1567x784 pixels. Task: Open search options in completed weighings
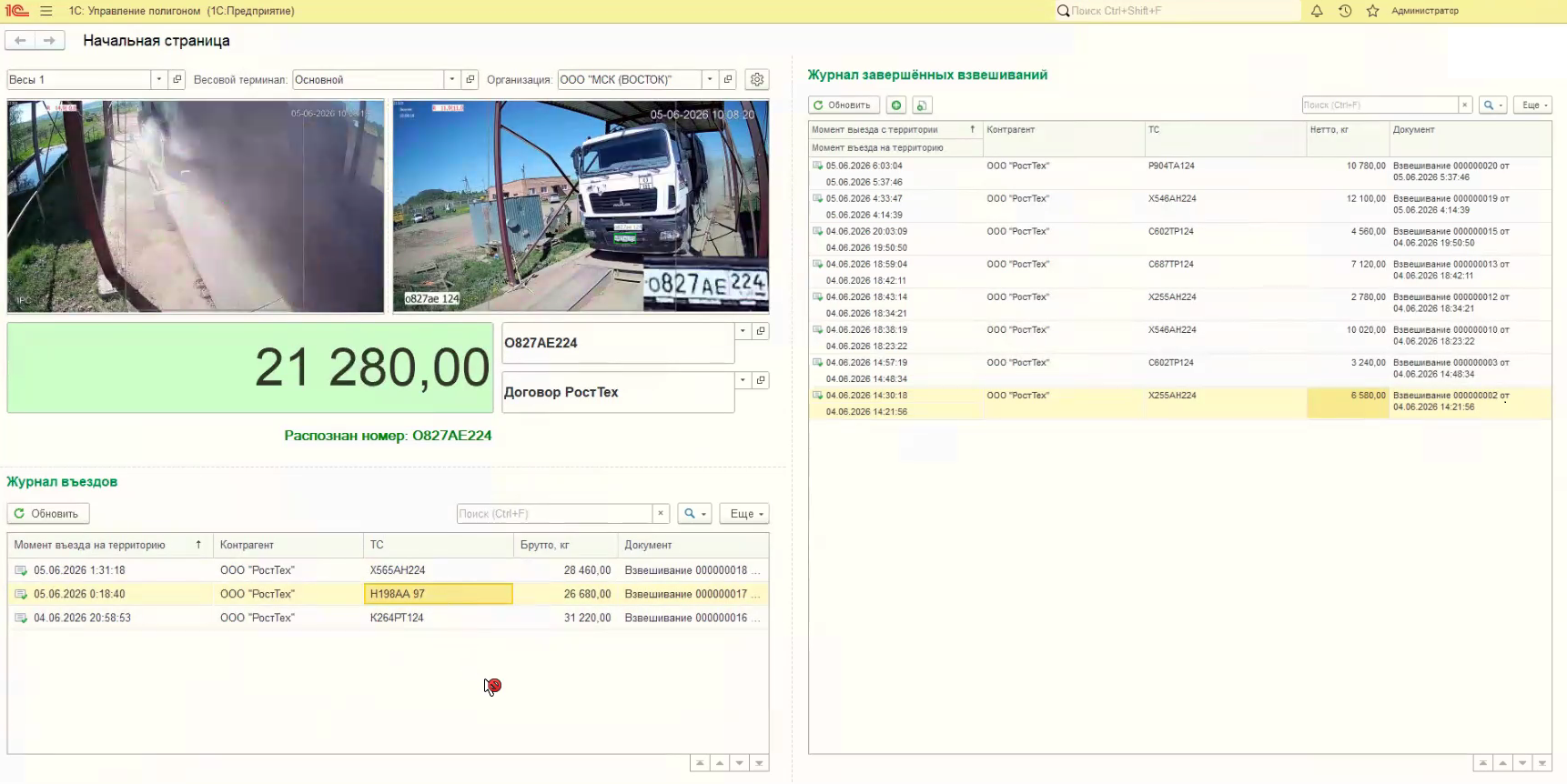(x=1493, y=106)
